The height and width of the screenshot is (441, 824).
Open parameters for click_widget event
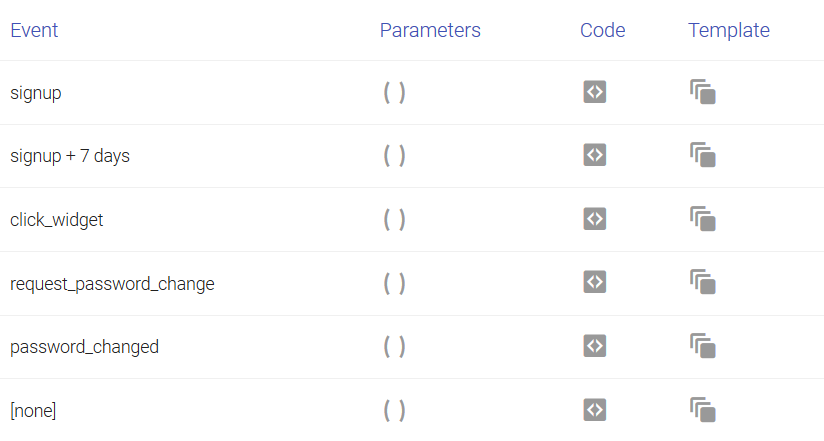click(x=394, y=220)
